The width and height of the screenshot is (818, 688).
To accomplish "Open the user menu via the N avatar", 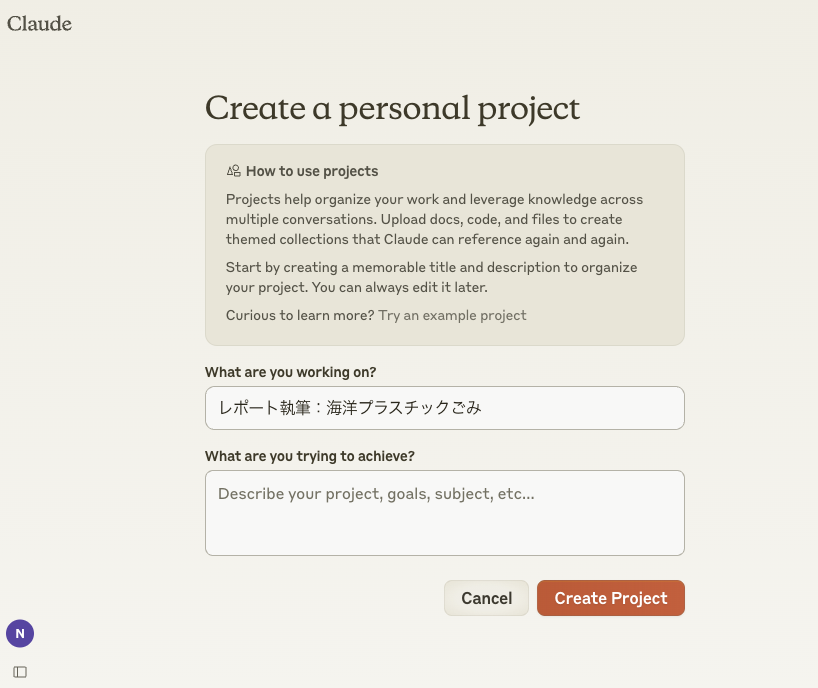I will pos(20,633).
